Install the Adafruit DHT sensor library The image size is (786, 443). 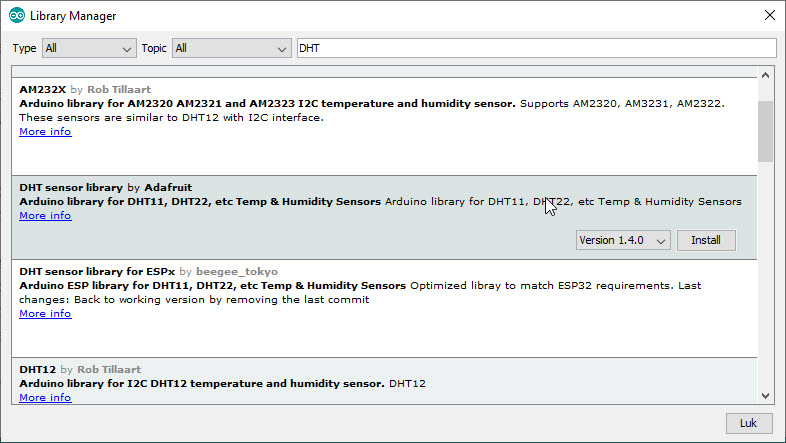pos(706,240)
